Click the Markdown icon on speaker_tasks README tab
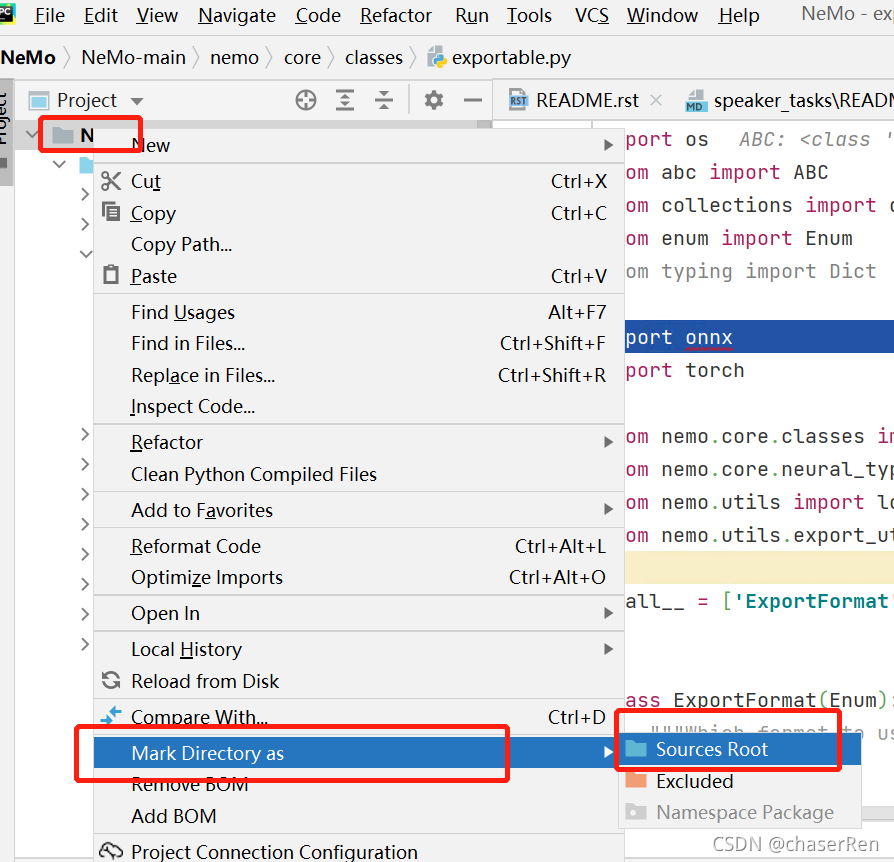The height and width of the screenshot is (862, 894). click(x=694, y=99)
